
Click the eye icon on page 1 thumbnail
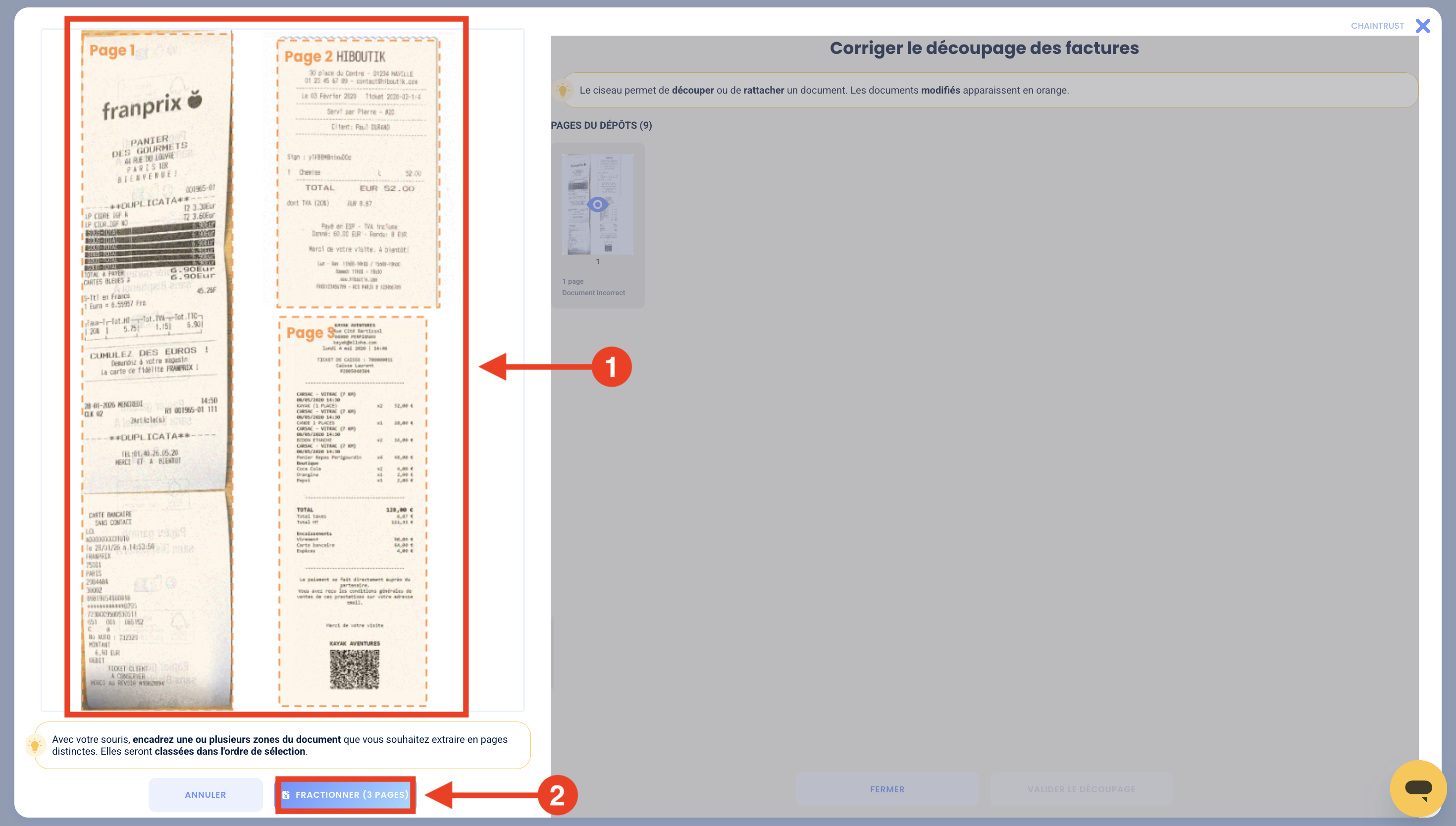pyautogui.click(x=597, y=204)
